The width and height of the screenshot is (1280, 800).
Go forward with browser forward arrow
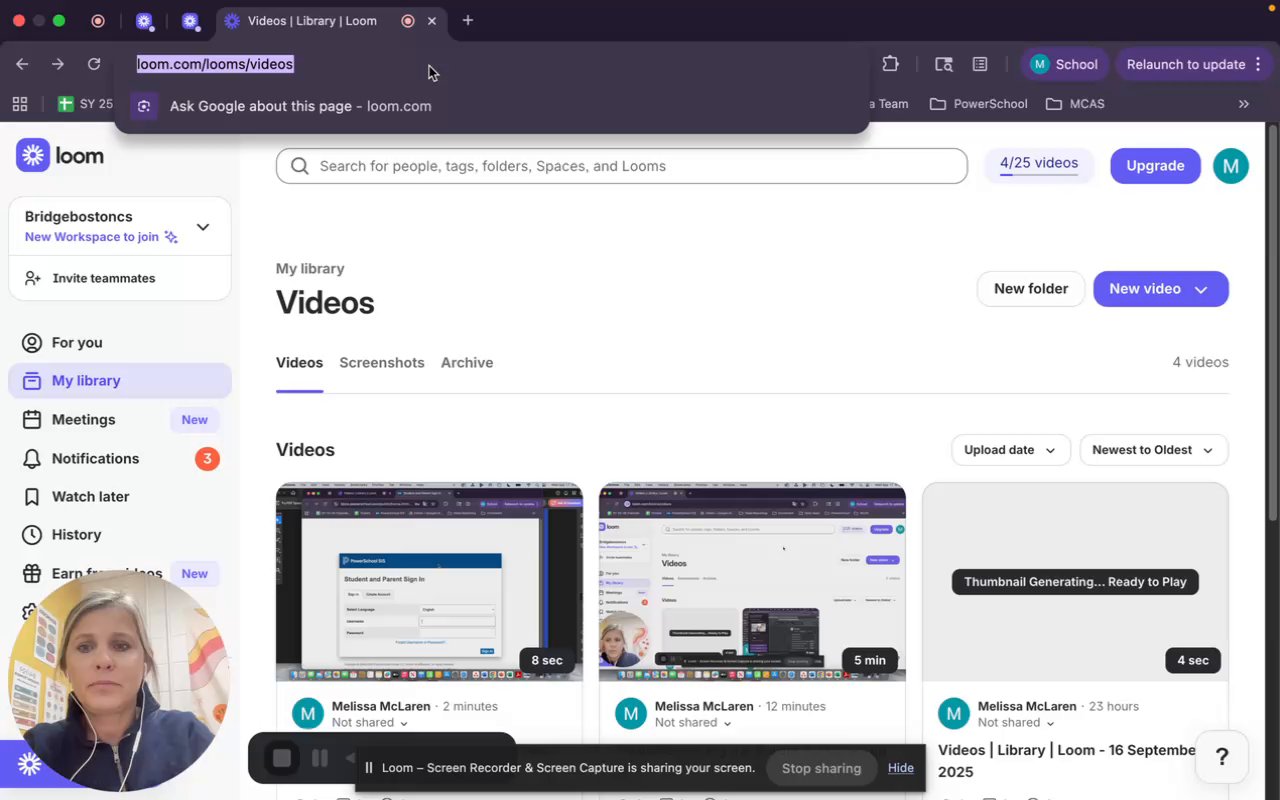pos(58,64)
